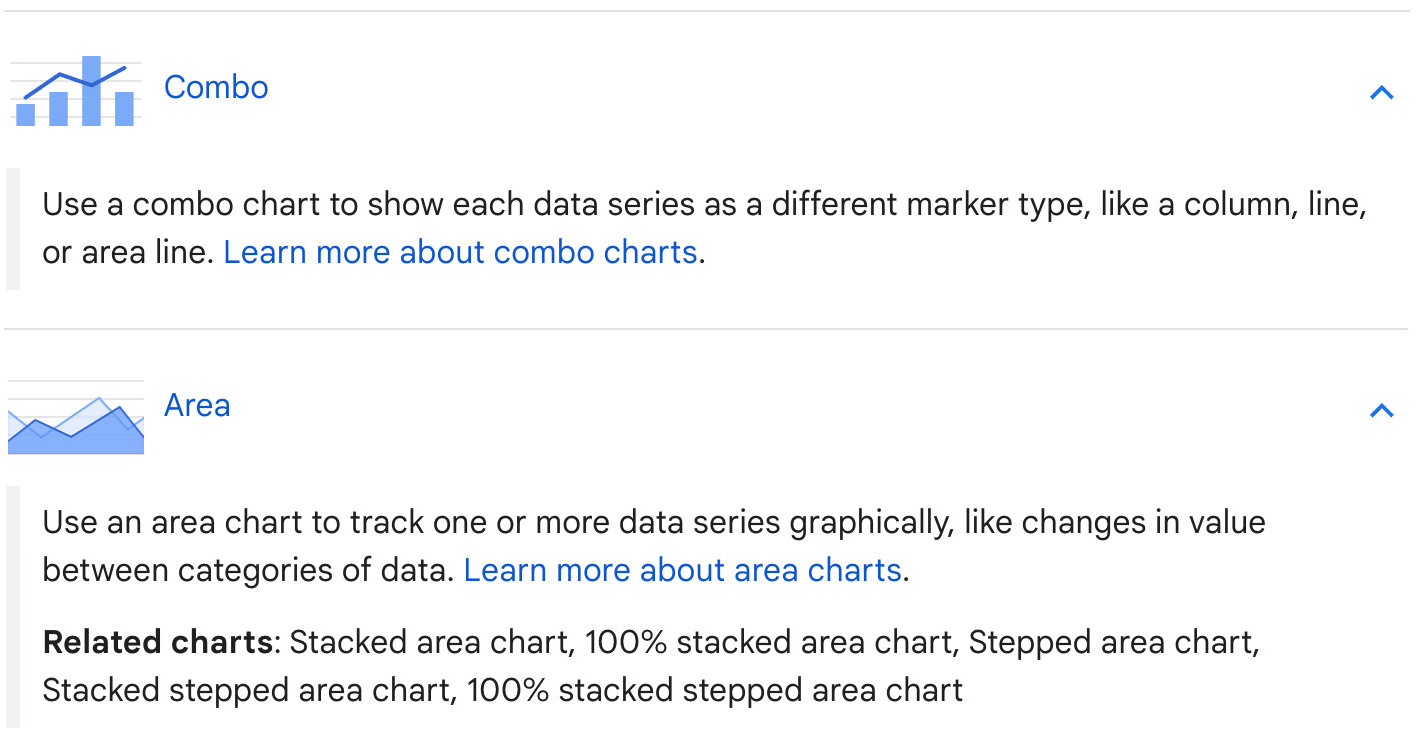This screenshot has height=735, width=1425.
Task: Click the area chart description paragraph
Action: [x=654, y=547]
